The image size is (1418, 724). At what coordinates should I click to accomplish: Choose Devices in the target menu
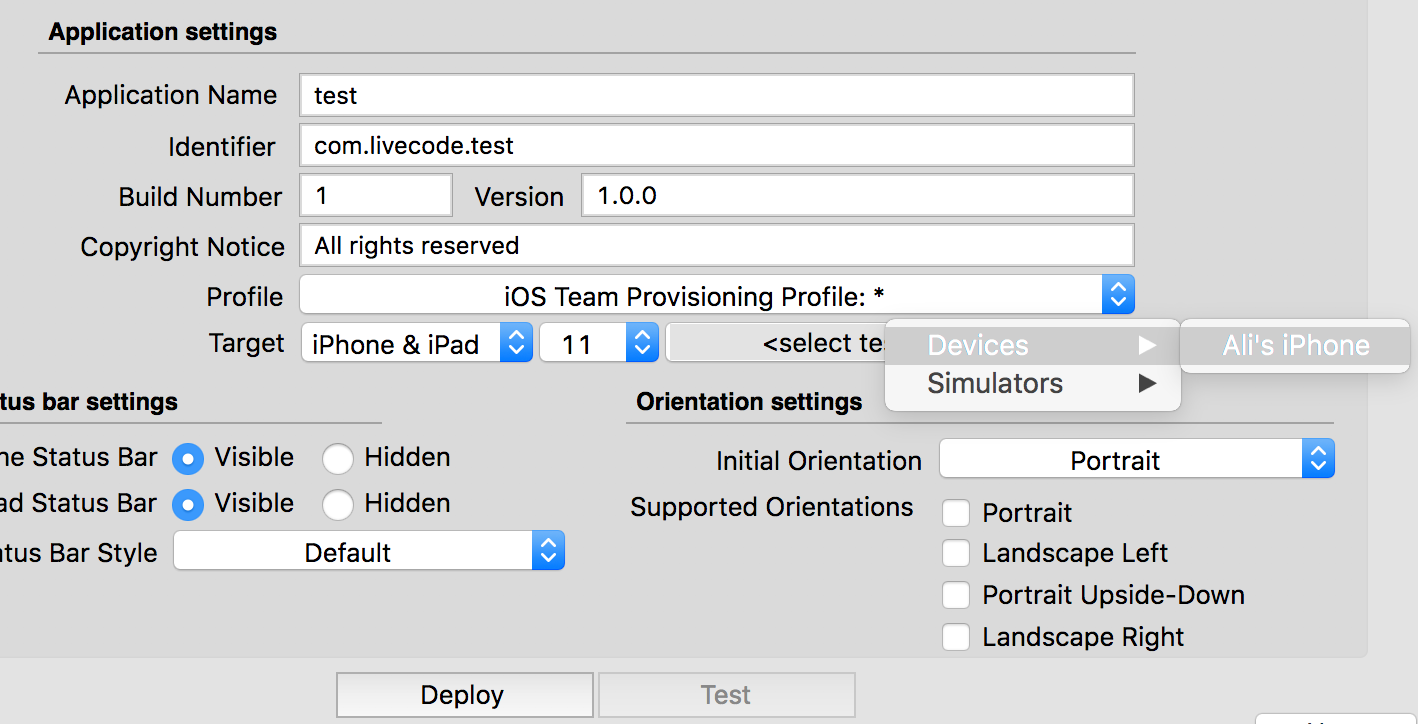point(978,345)
